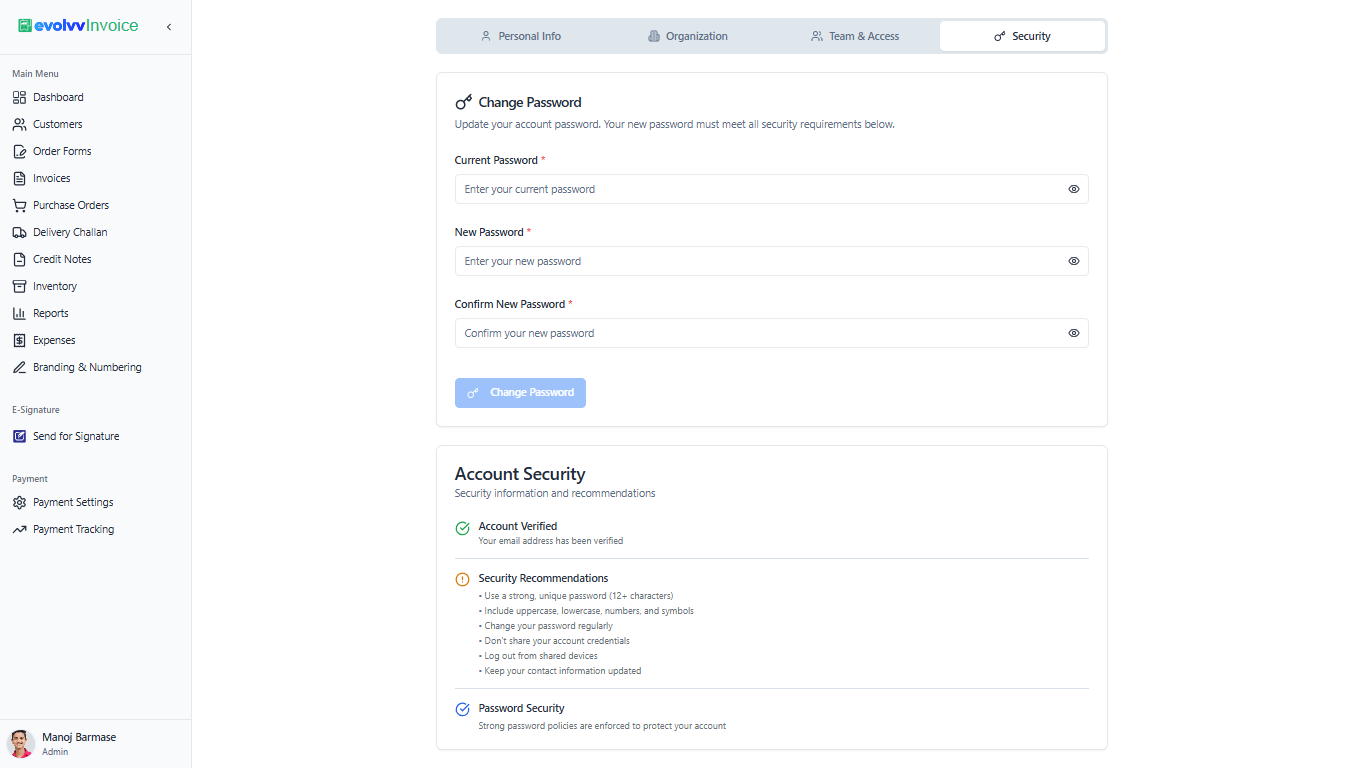The height and width of the screenshot is (768, 1348).
Task: Click the Purchase Orders cart icon
Action: pos(19,205)
